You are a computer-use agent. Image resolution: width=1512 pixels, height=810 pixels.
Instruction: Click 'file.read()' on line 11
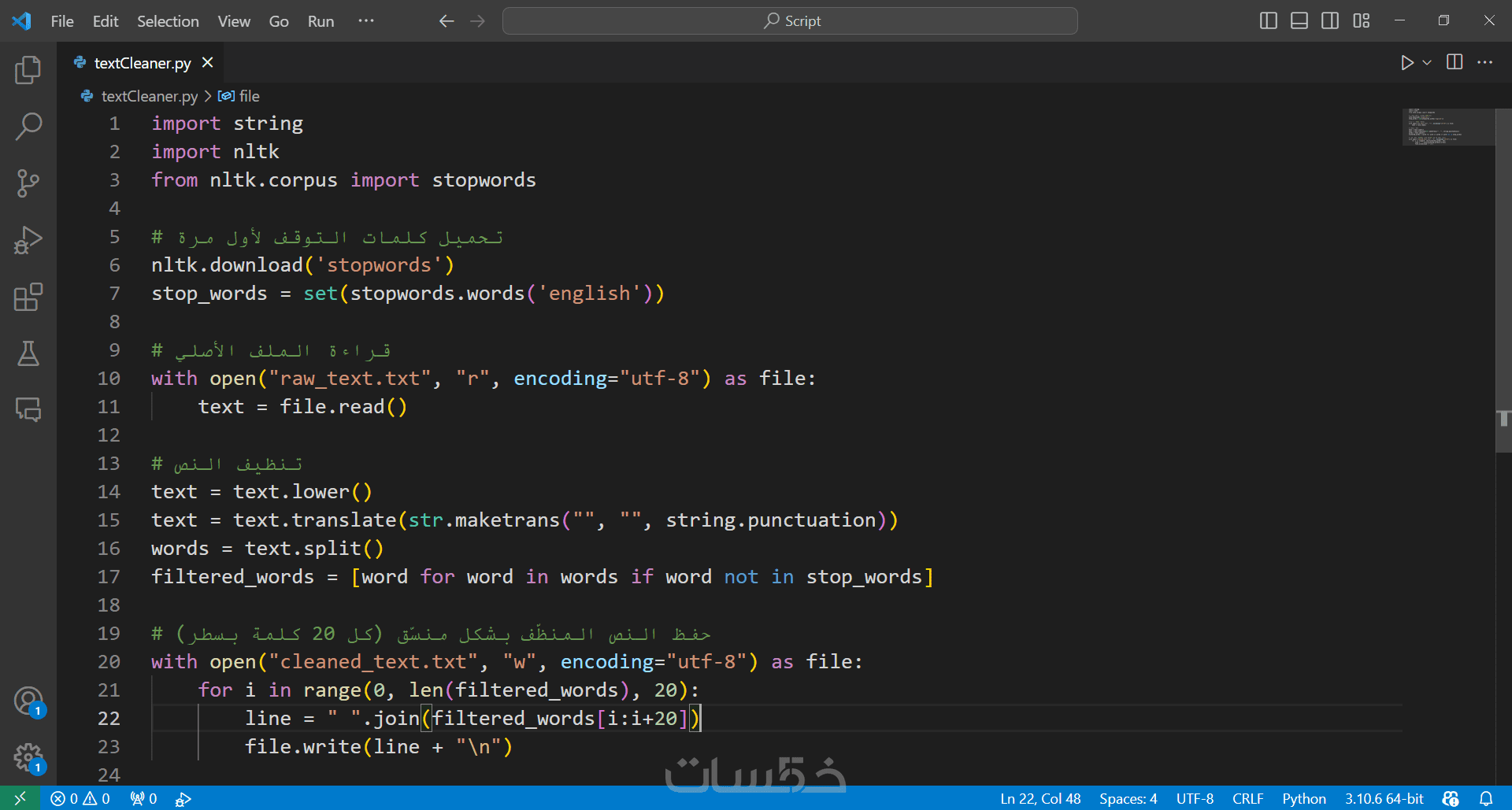point(343,407)
